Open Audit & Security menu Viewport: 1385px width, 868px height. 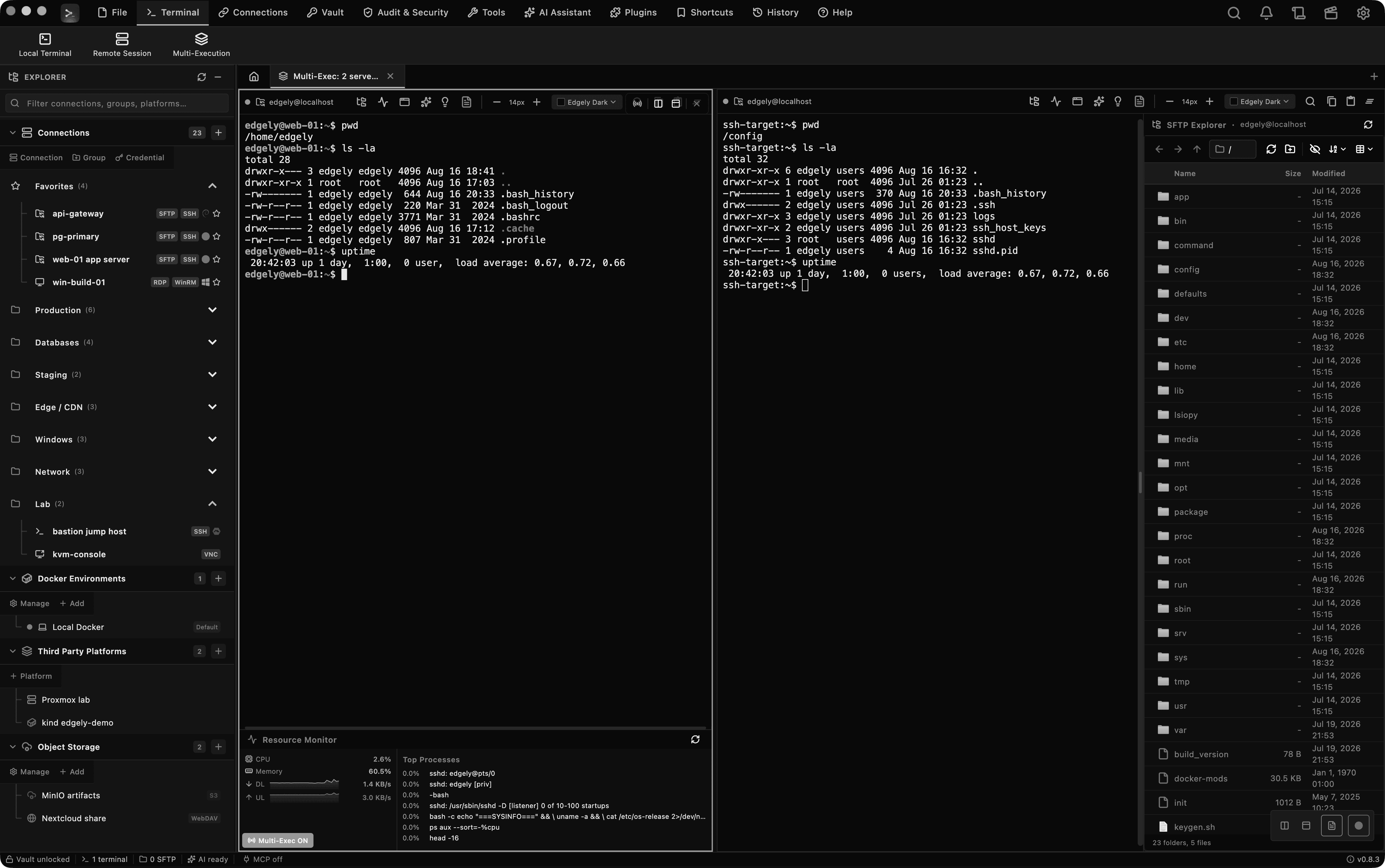[406, 13]
